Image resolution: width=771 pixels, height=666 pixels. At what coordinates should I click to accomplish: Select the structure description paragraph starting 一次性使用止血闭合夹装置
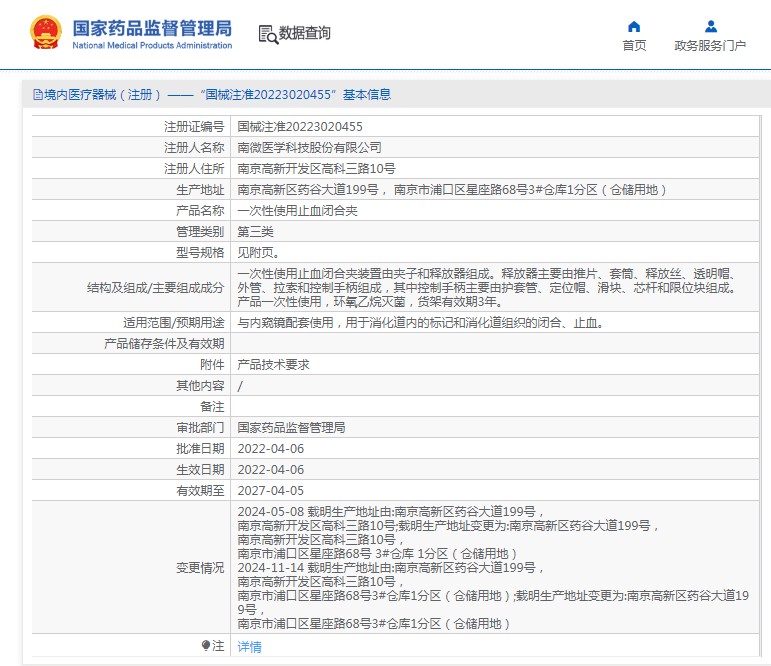[x=487, y=288]
